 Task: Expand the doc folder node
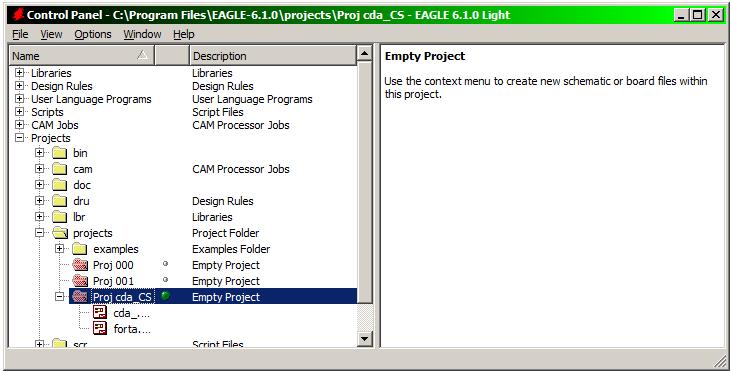tap(40, 185)
